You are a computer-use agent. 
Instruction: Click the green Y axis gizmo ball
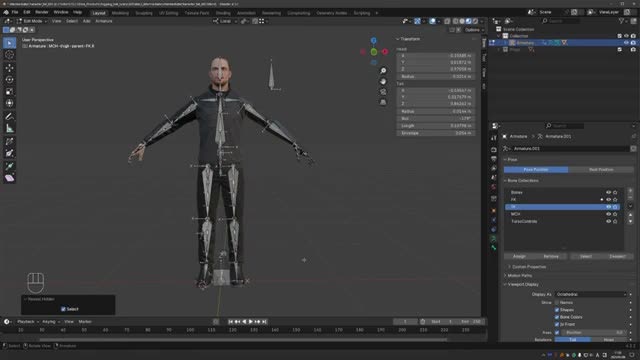click(x=373, y=52)
